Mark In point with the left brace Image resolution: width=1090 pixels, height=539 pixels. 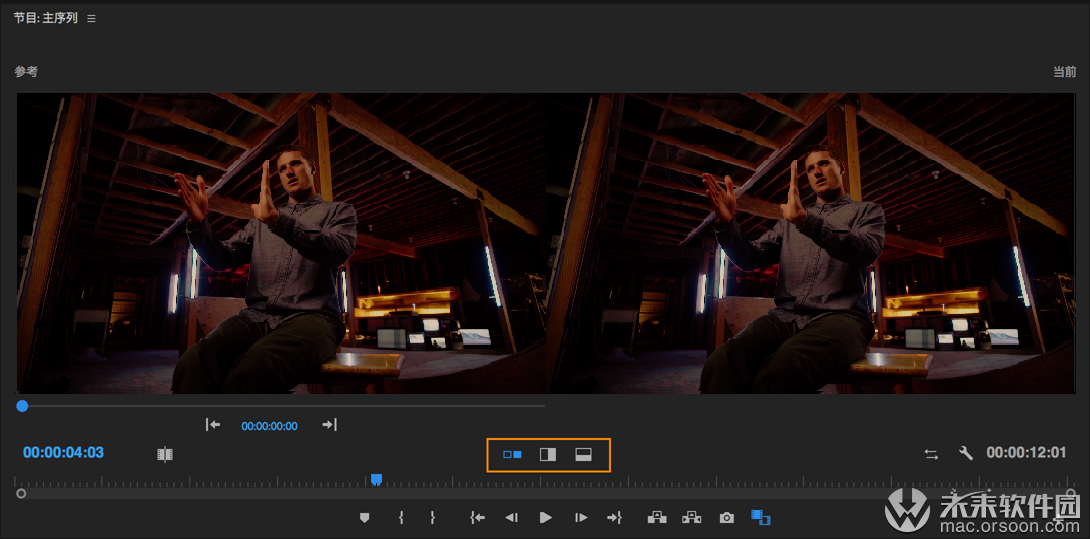click(401, 517)
